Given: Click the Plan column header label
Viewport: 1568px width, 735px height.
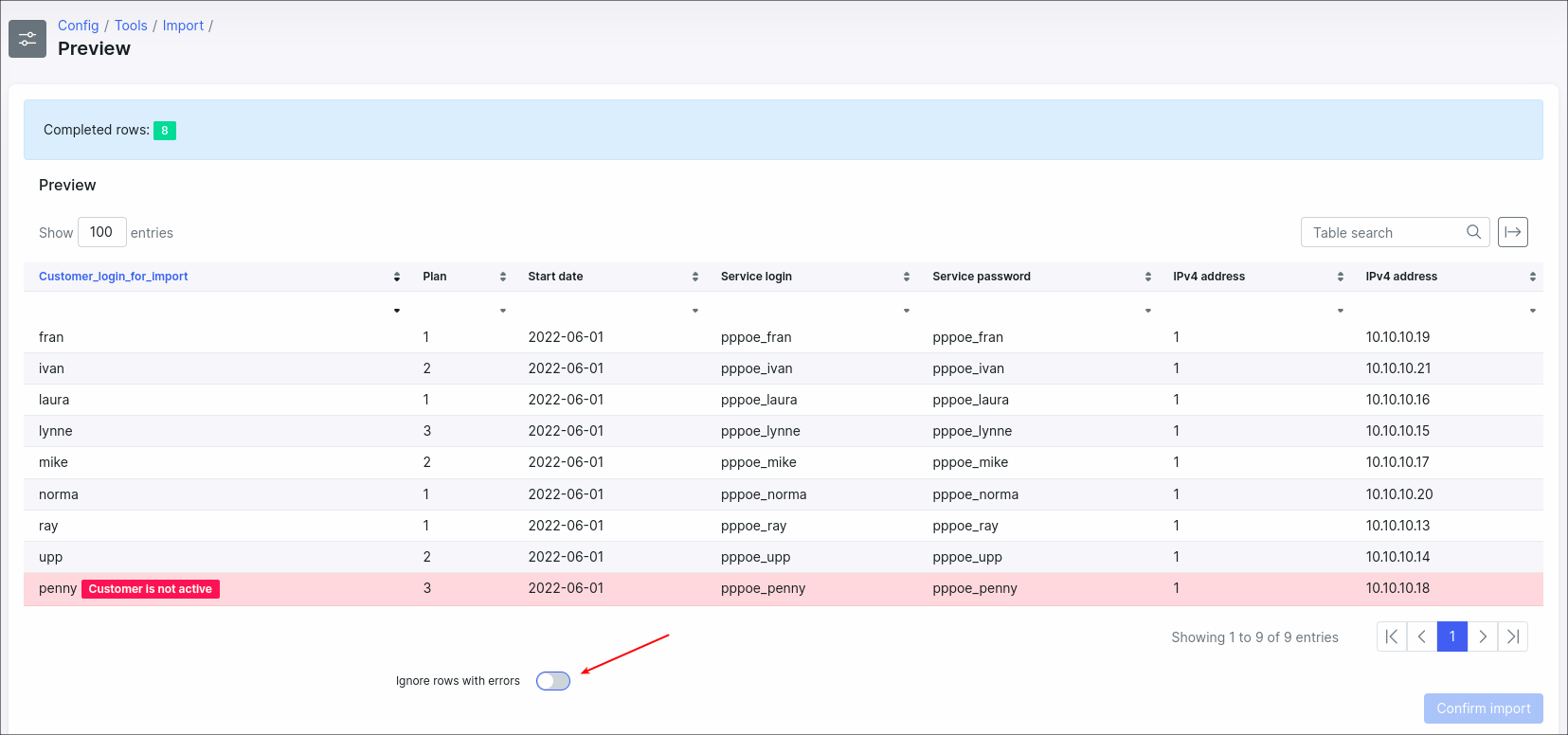Looking at the screenshot, I should pos(435,277).
